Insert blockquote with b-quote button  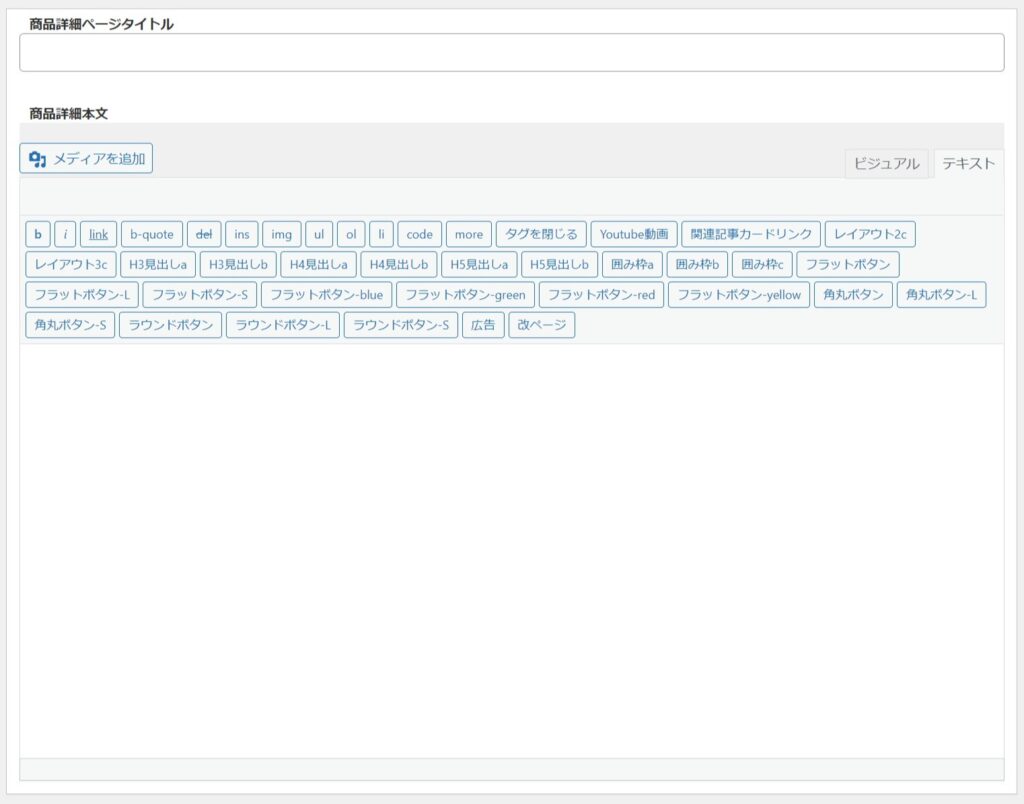[152, 234]
